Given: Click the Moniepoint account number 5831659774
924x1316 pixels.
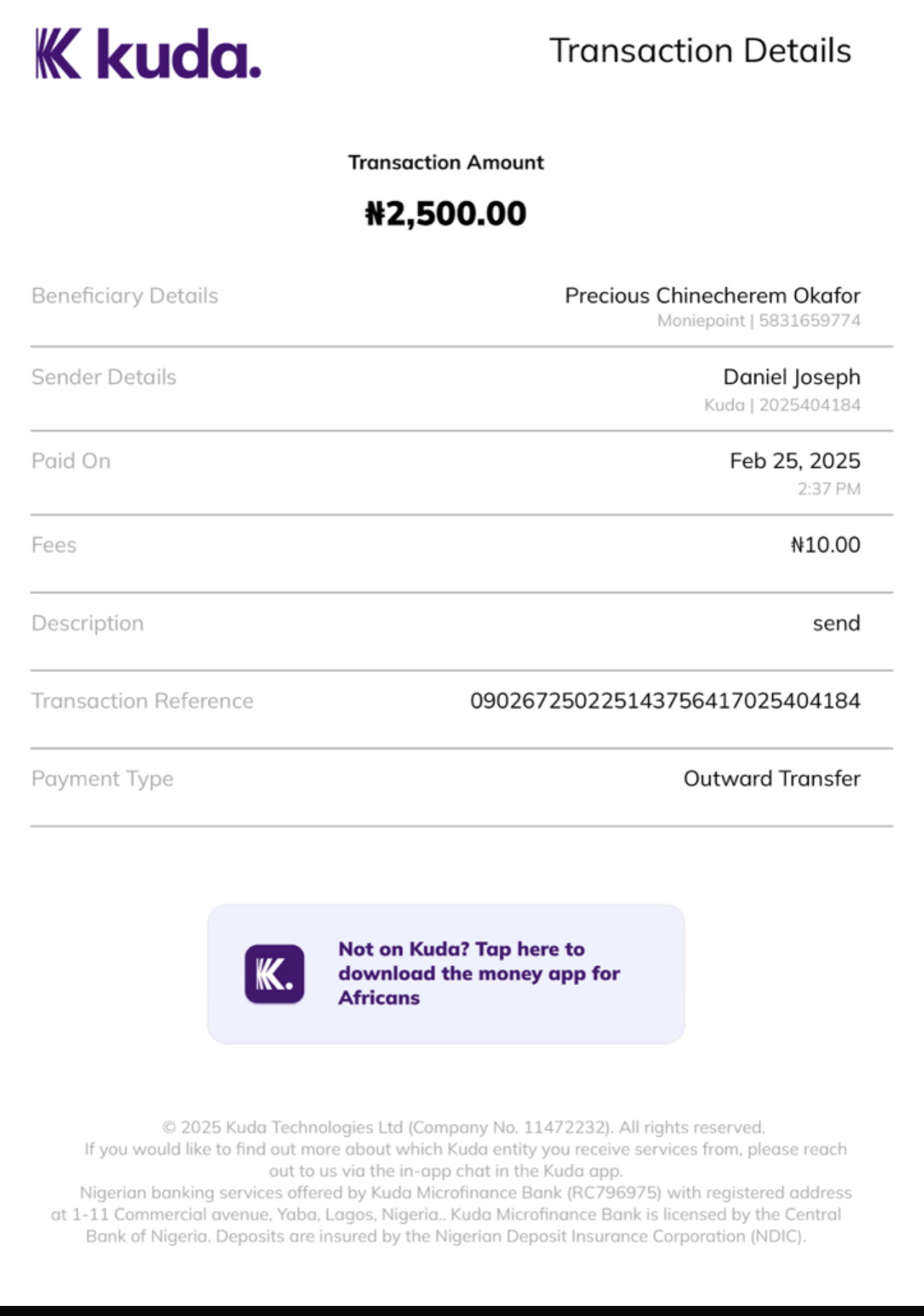Looking at the screenshot, I should [x=810, y=321].
